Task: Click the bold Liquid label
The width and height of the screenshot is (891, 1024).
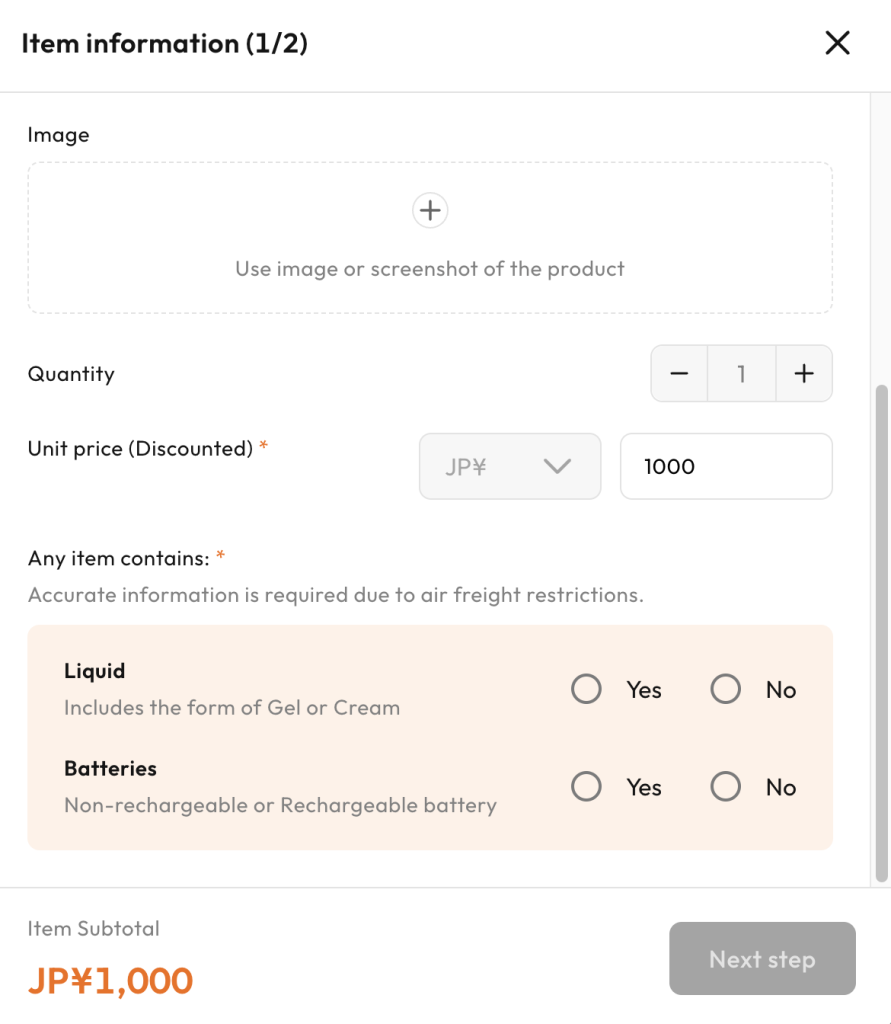Action: (x=94, y=671)
